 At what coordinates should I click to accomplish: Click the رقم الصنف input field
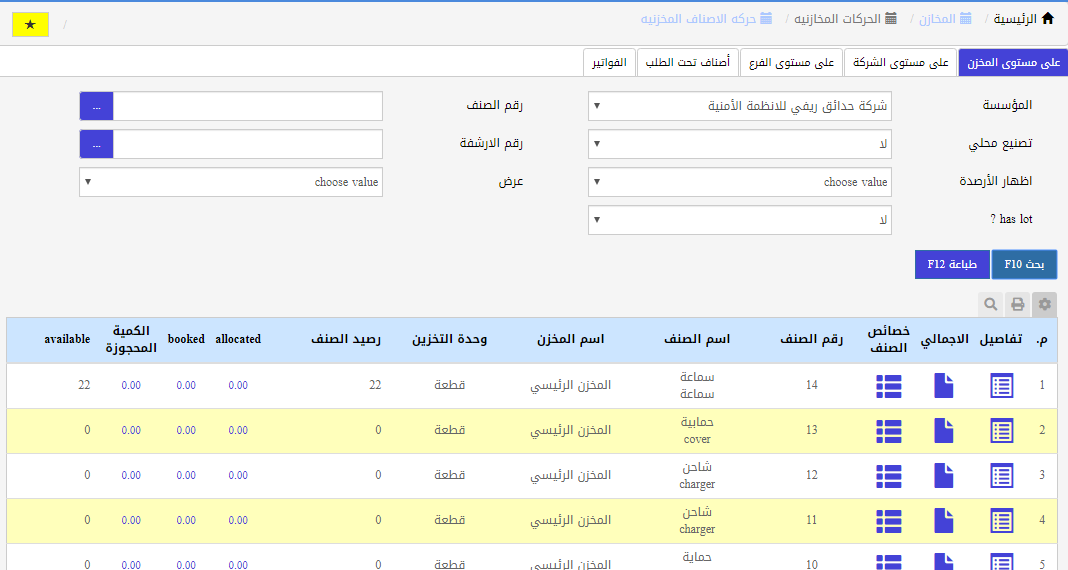[x=247, y=106]
